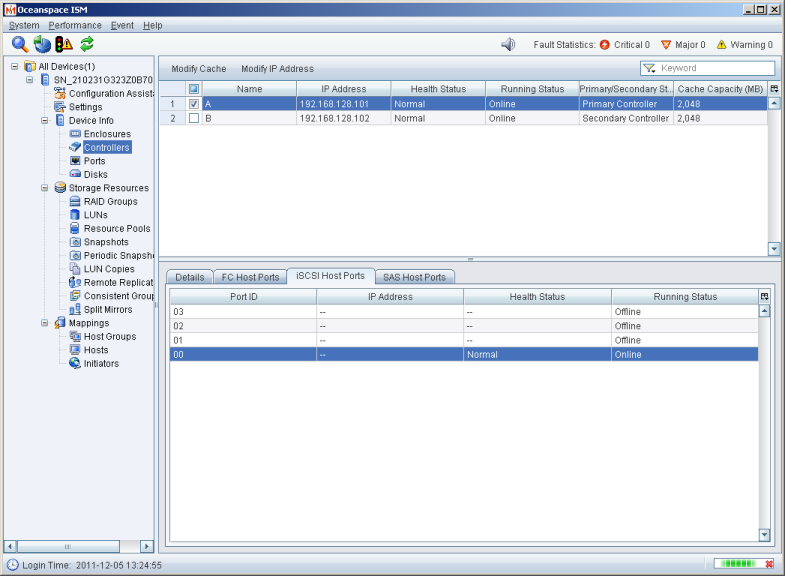Click the navigation tree horizontal scrollbar thumb
Screen dimensions: 785x576
tap(68, 546)
